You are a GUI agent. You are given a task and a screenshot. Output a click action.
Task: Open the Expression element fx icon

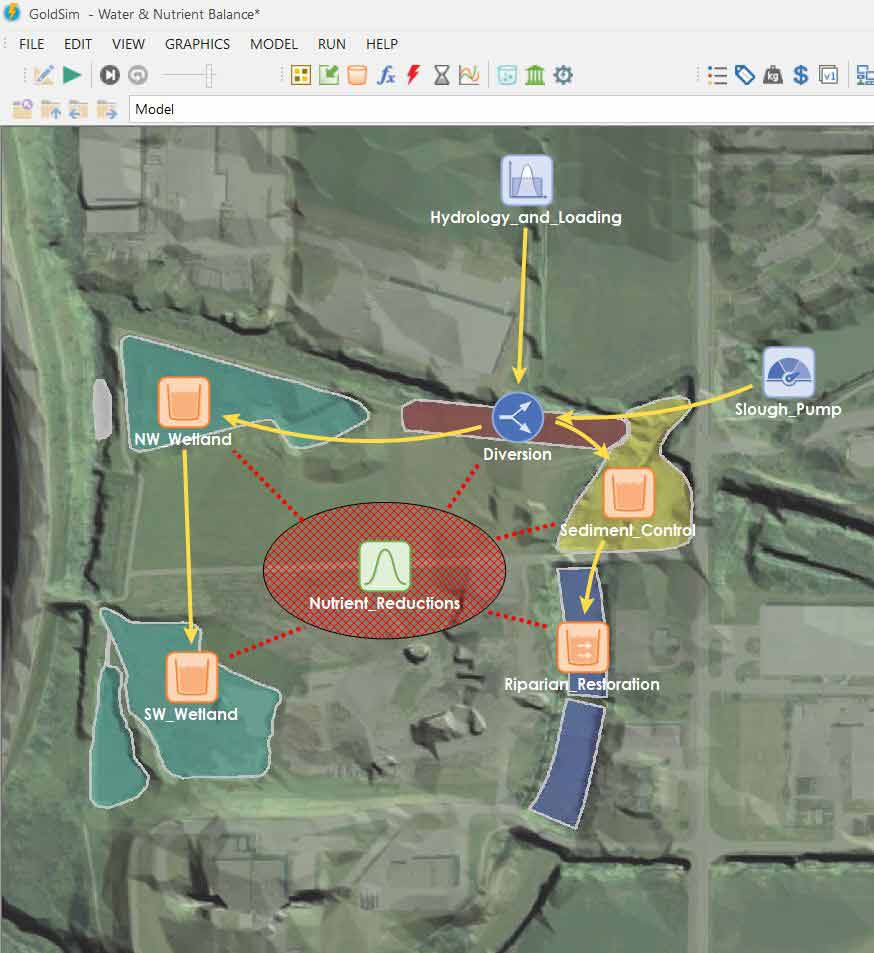[x=385, y=74]
